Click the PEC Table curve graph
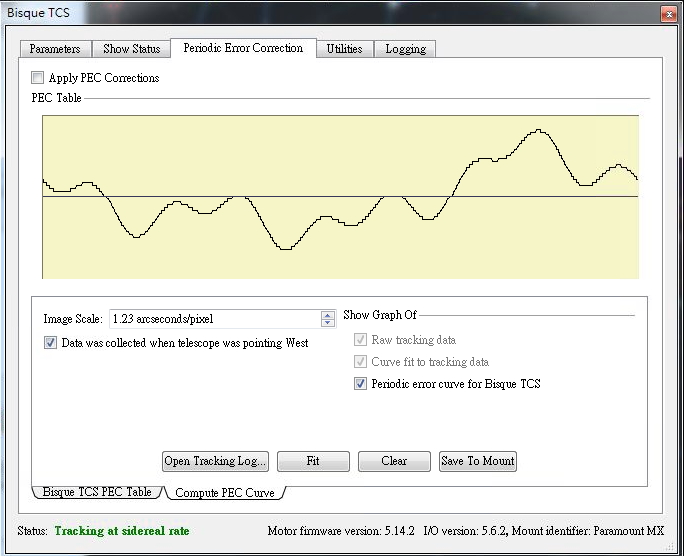 pyautogui.click(x=341, y=197)
